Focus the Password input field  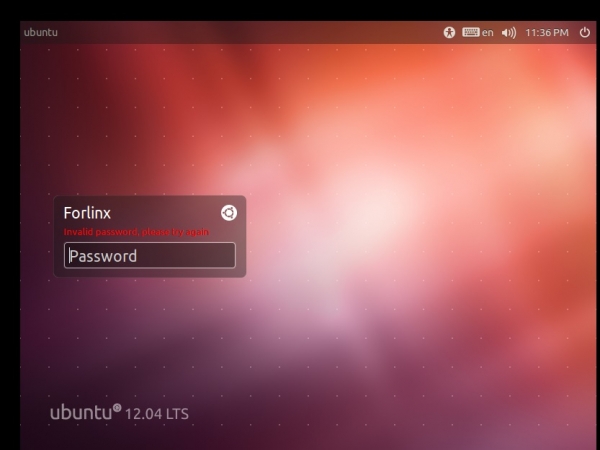[150, 256]
